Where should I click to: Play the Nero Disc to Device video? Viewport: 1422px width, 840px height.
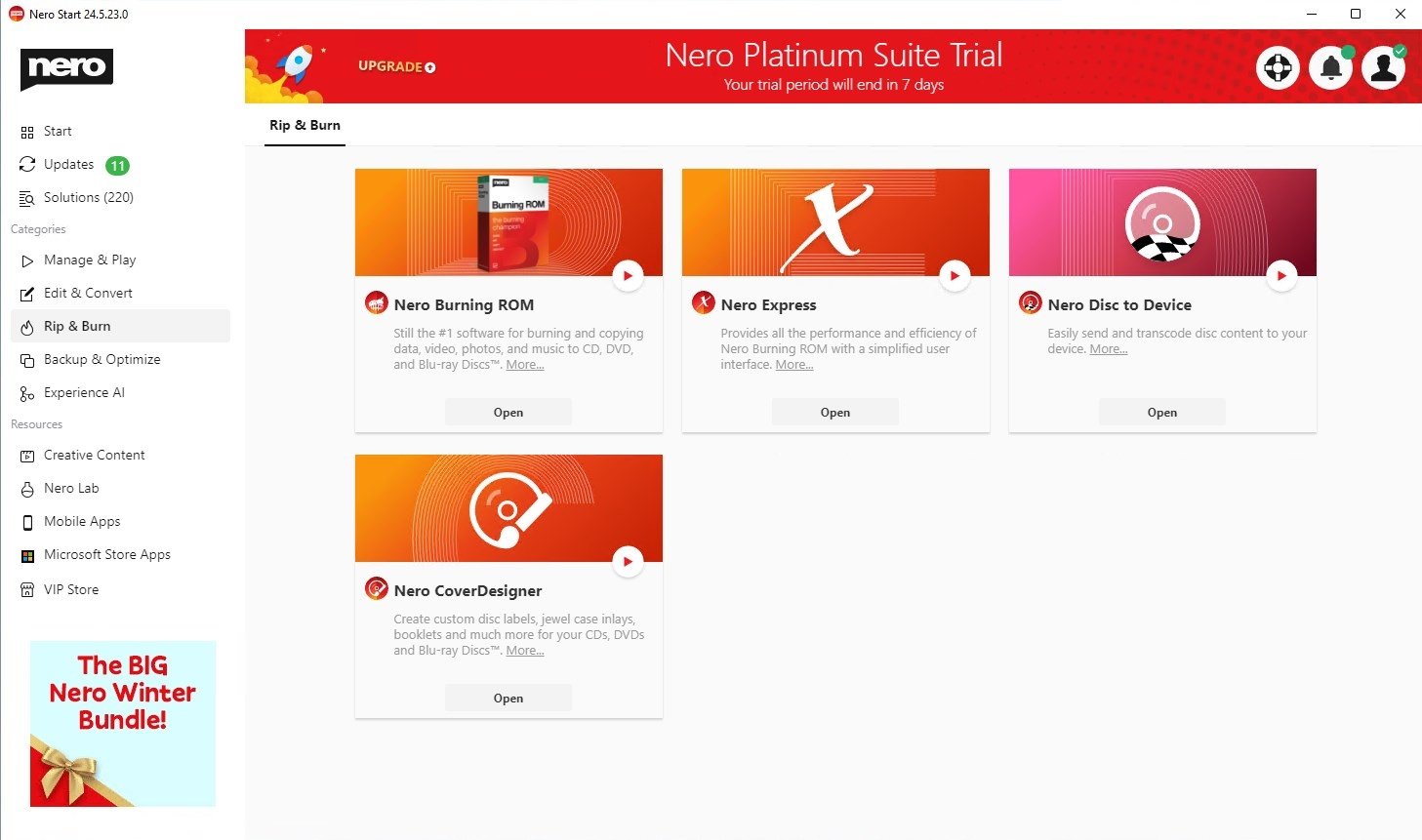(x=1281, y=276)
